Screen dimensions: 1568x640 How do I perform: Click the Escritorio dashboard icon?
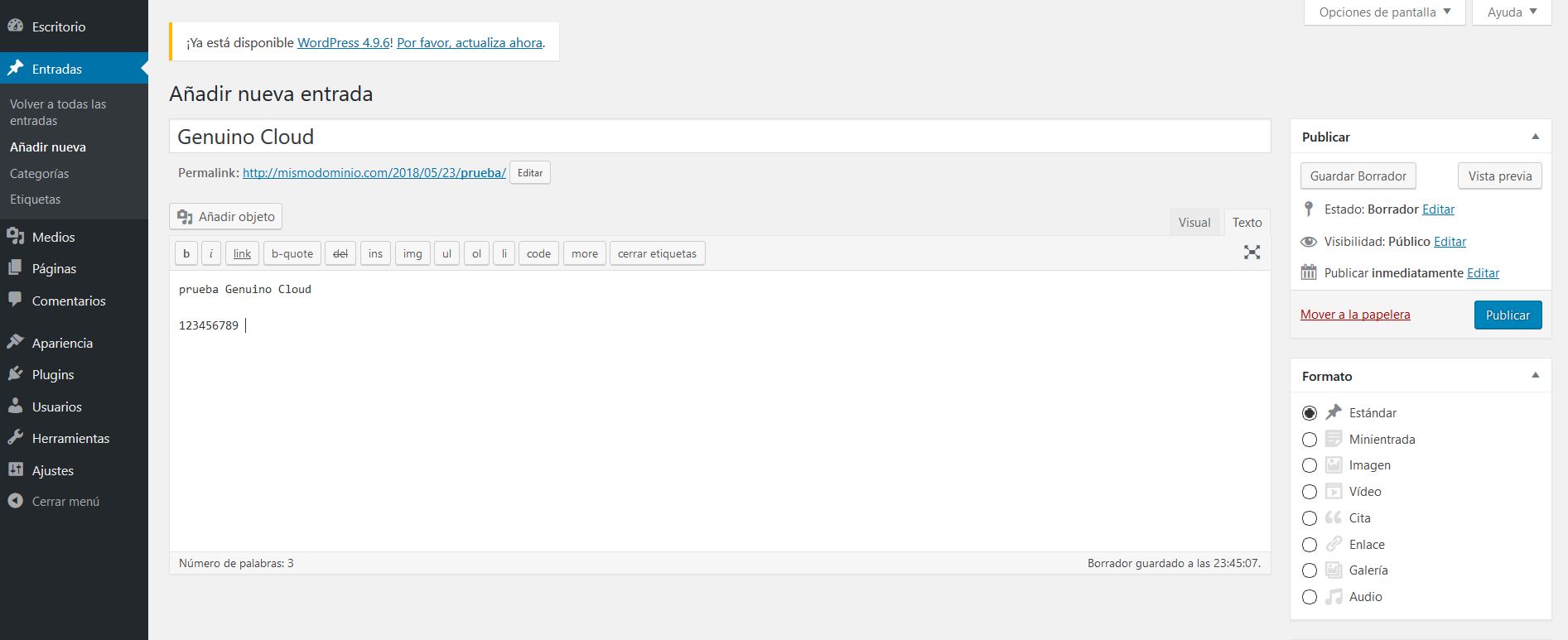pyautogui.click(x=15, y=26)
